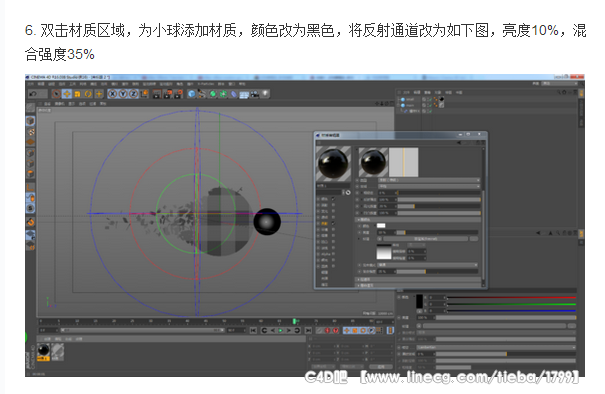Click the white layer color swatch

click(381, 226)
